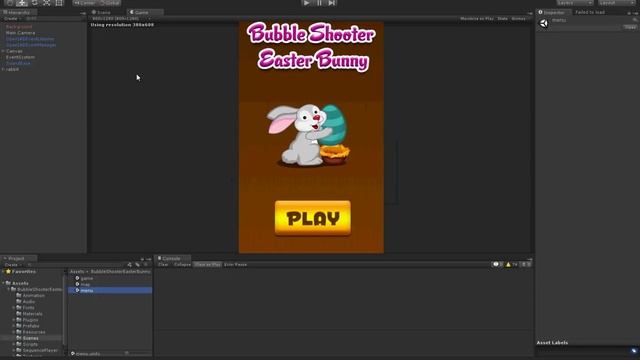Image resolution: width=640 pixels, height=360 pixels.
Task: Open the Scripts folder
Action: 27,344
